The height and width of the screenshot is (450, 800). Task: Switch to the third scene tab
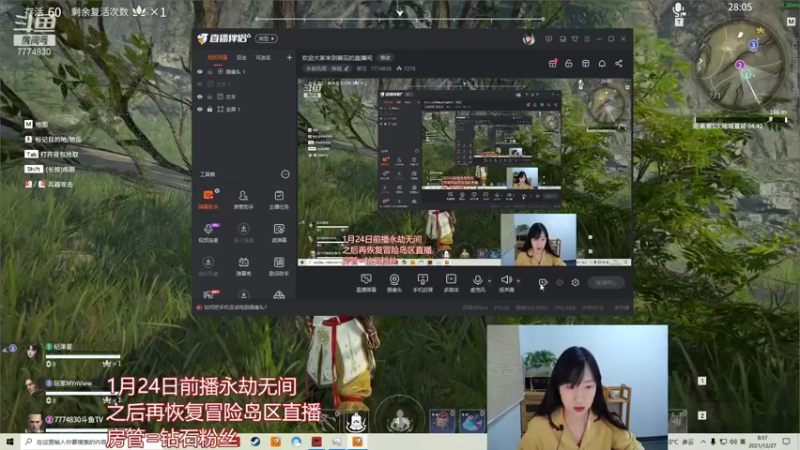point(263,58)
